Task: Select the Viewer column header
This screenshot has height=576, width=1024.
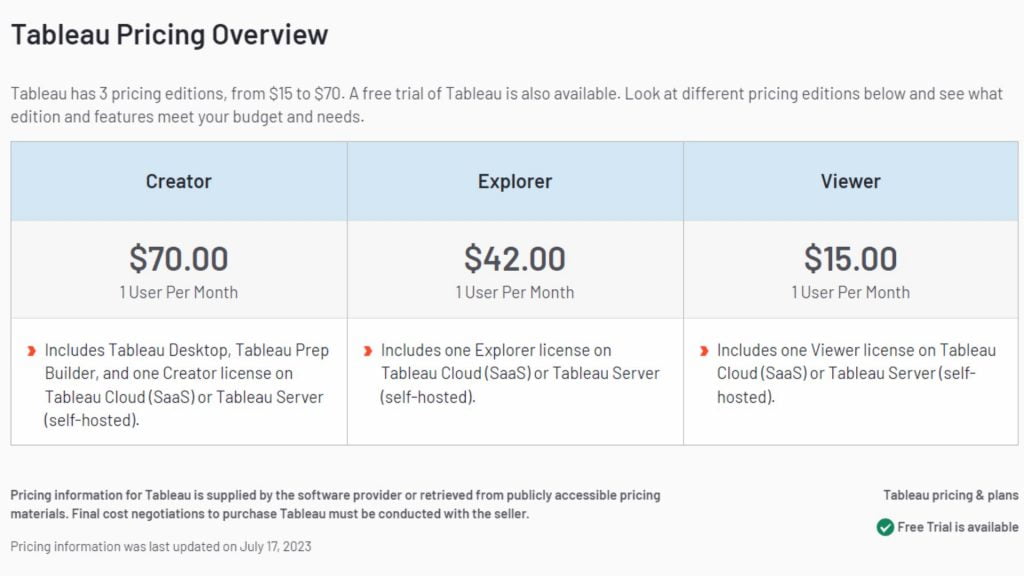Action: pos(850,181)
